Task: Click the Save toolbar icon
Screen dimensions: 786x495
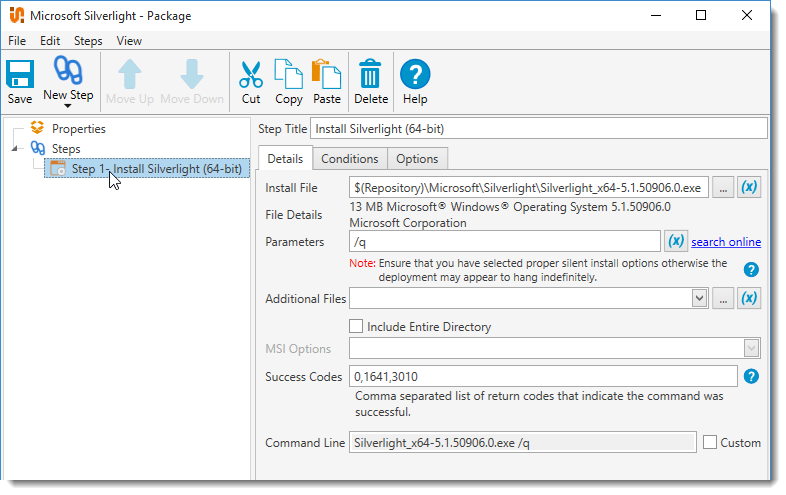Action: click(20, 80)
